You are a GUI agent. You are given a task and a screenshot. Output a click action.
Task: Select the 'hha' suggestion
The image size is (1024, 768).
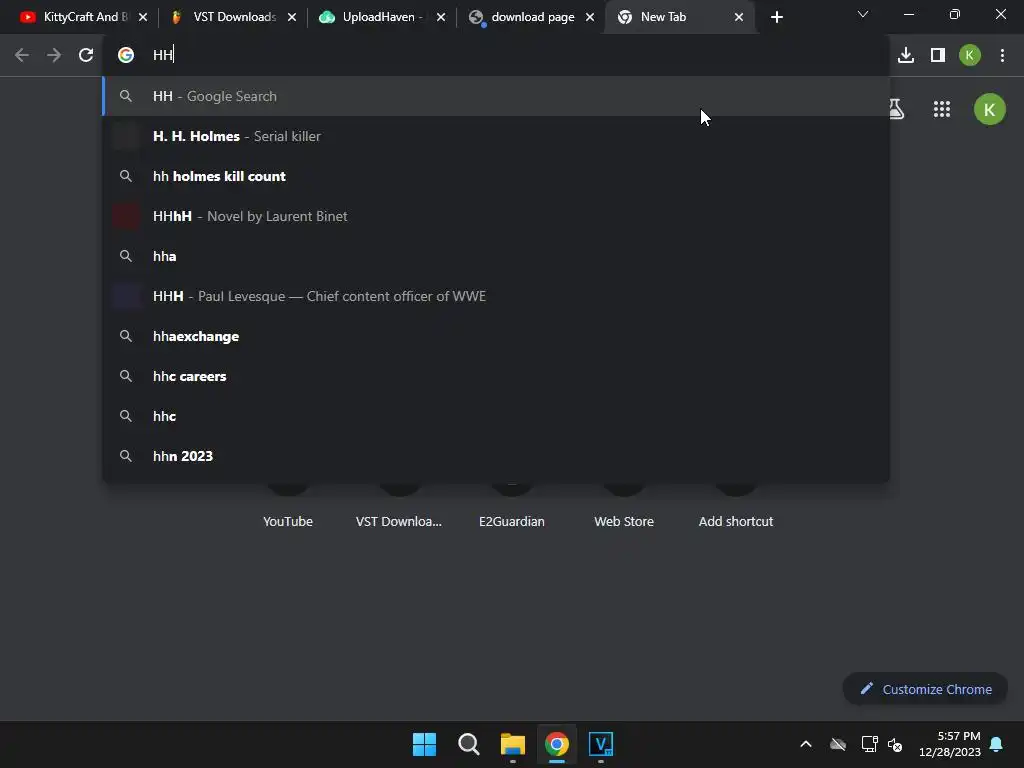496,256
